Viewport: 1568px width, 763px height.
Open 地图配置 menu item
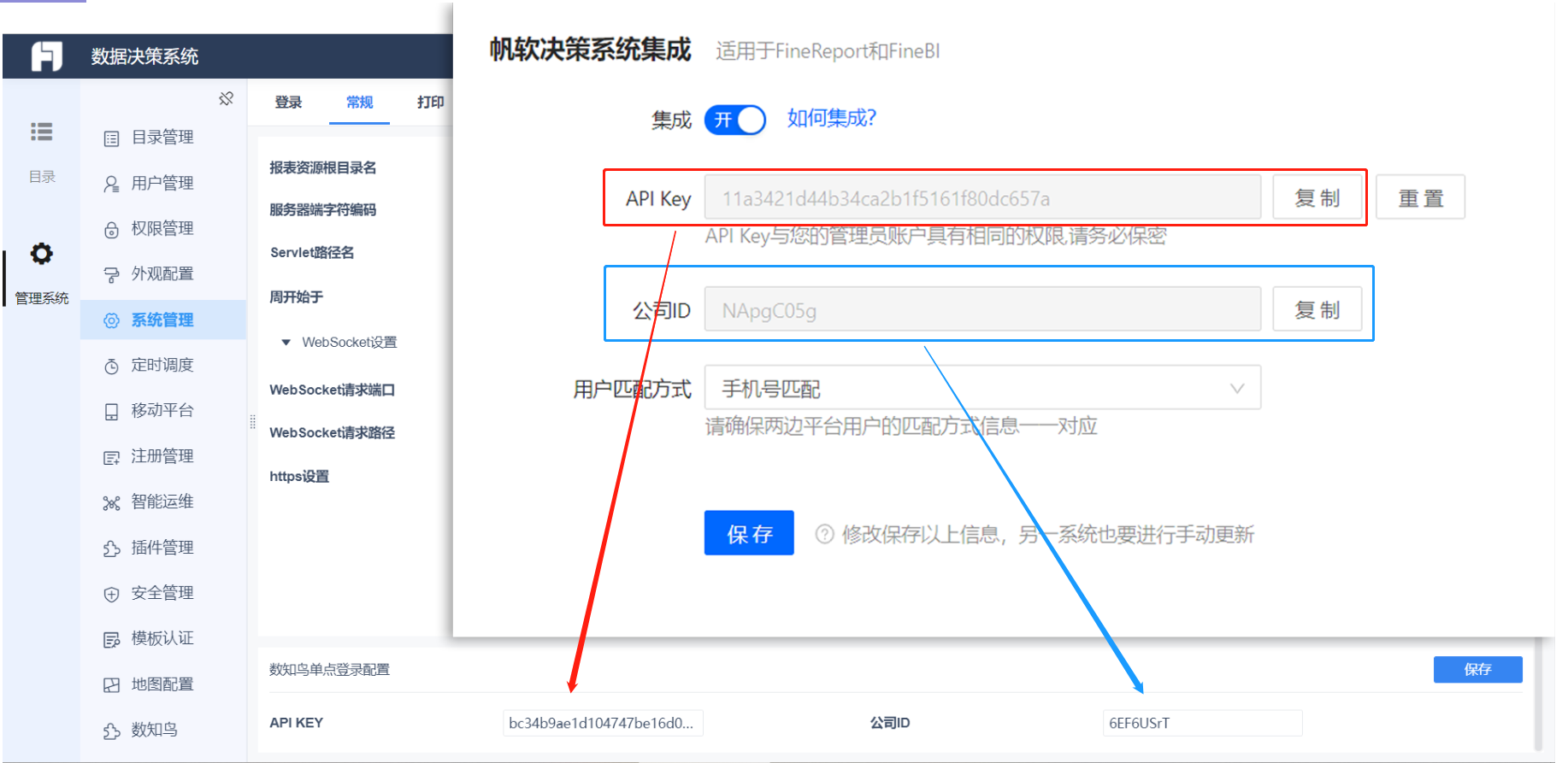click(x=162, y=684)
